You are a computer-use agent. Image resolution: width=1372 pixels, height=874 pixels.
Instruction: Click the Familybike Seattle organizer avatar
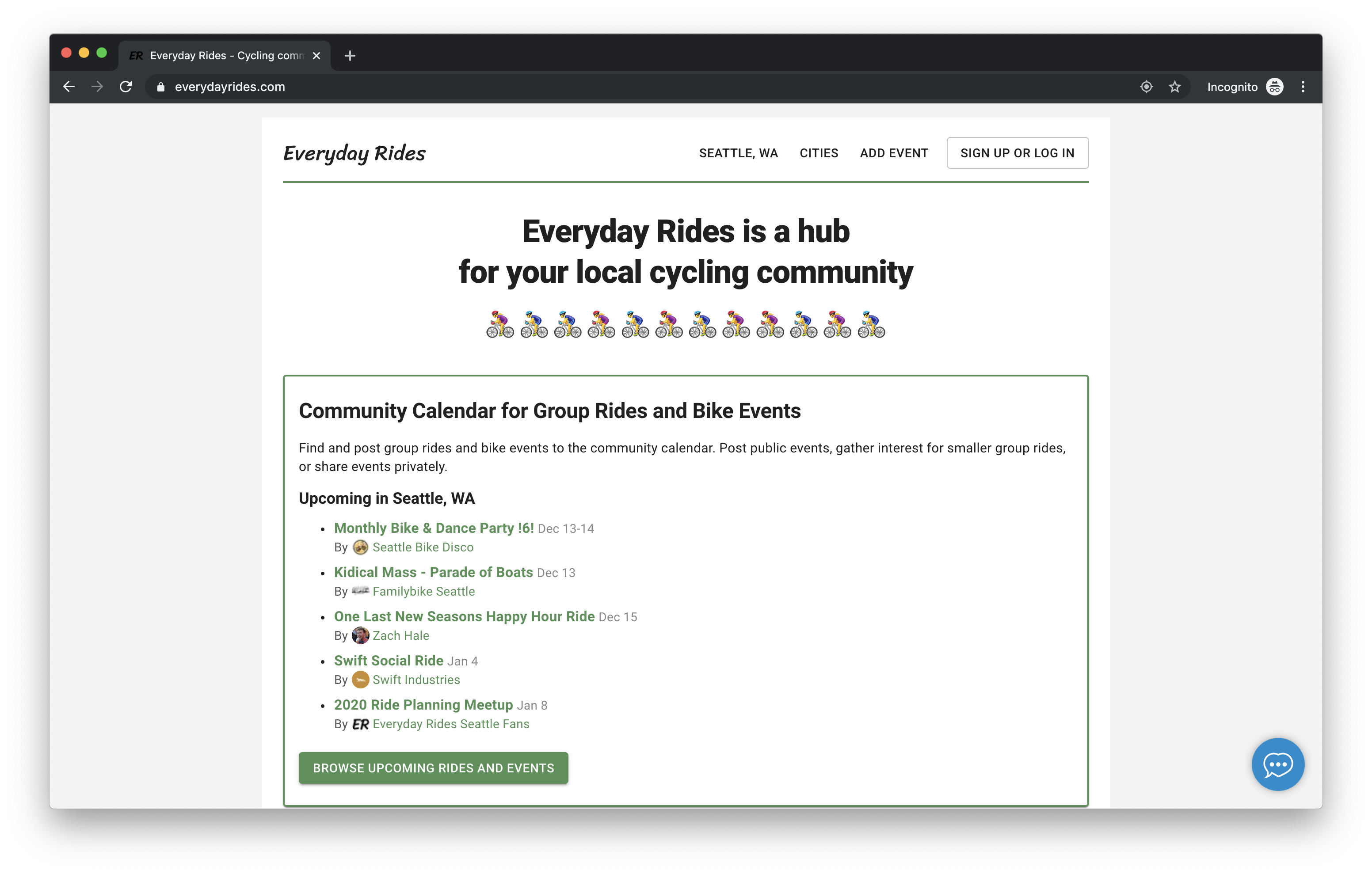pyautogui.click(x=361, y=591)
